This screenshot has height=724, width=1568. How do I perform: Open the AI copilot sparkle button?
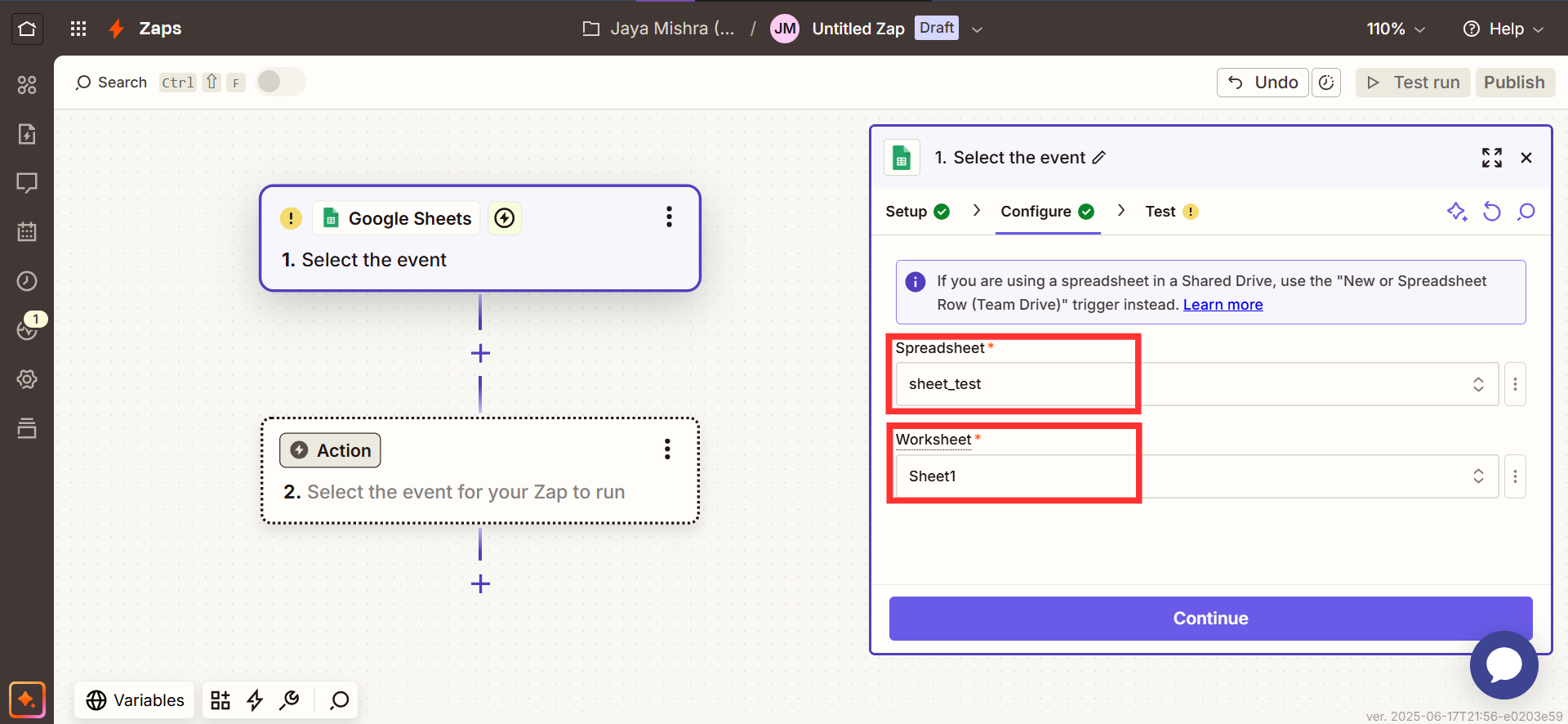(x=27, y=700)
